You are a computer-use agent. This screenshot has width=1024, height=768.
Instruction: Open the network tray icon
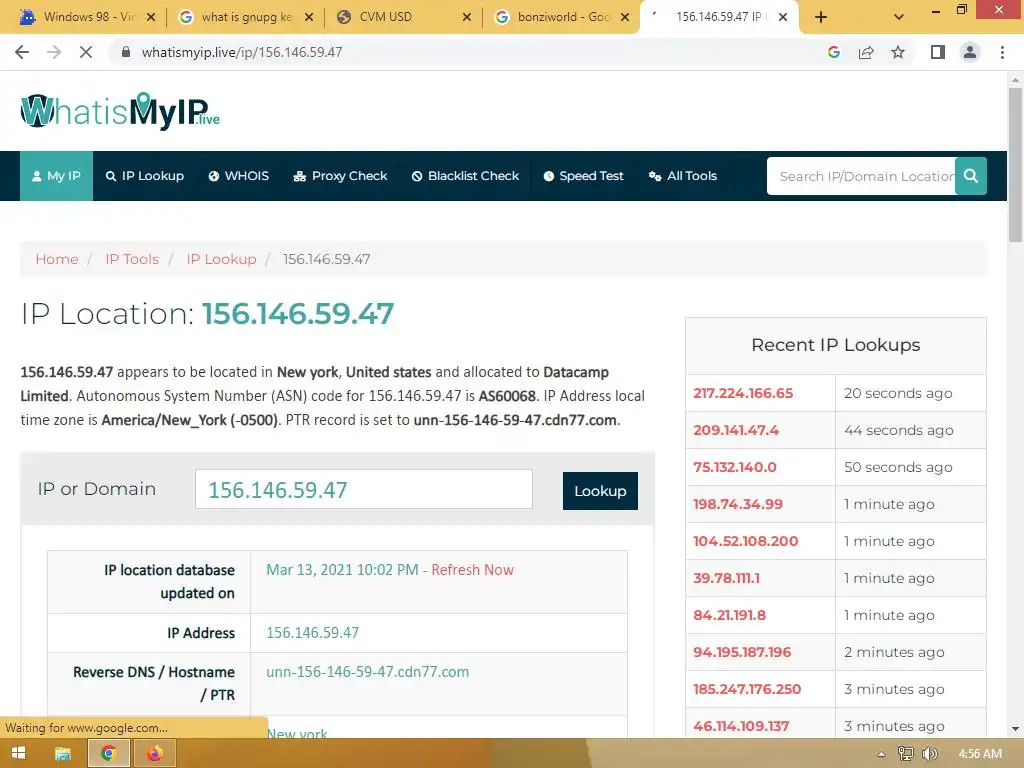tap(905, 754)
